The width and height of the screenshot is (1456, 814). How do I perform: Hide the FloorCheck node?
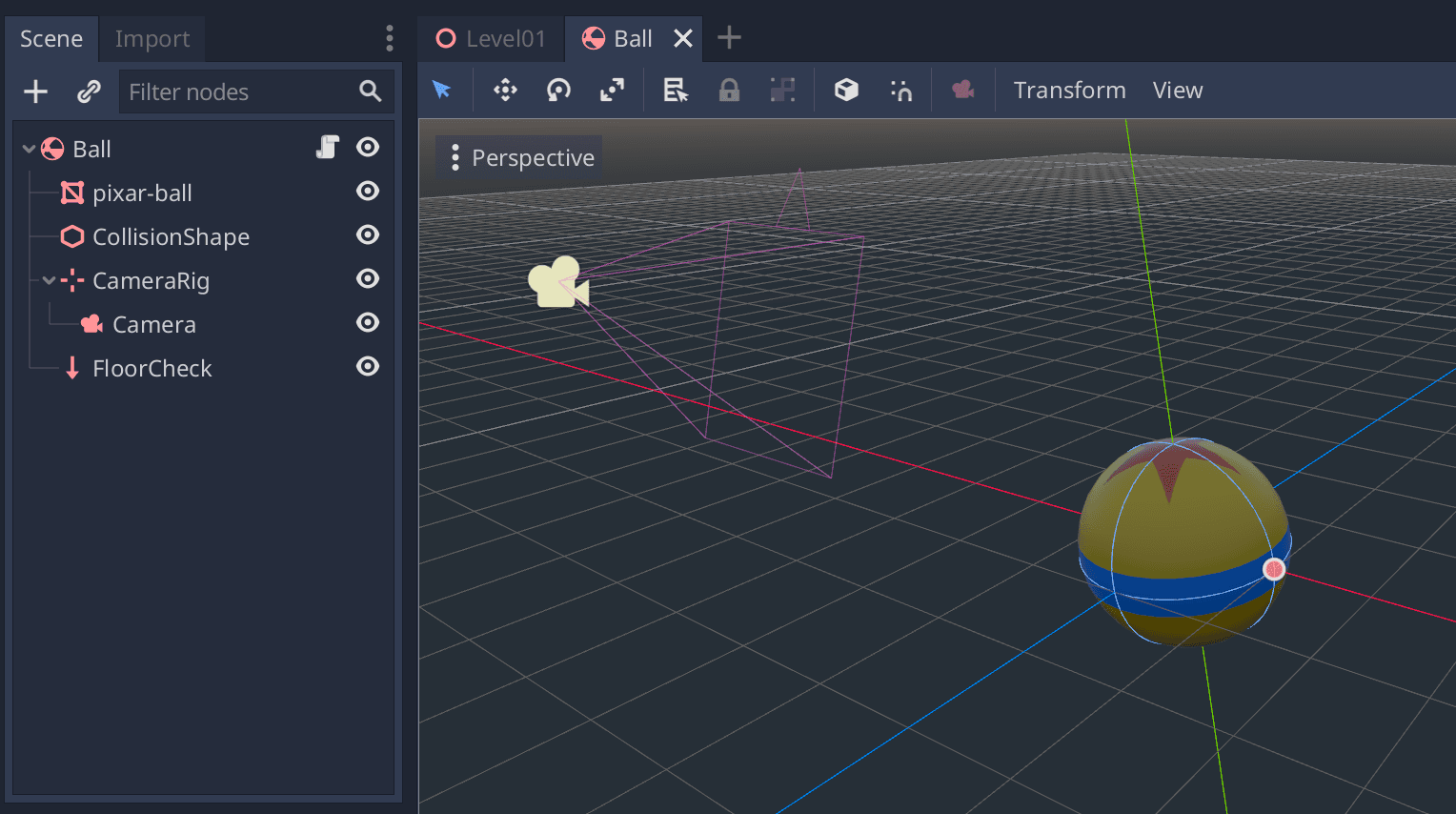(x=368, y=366)
